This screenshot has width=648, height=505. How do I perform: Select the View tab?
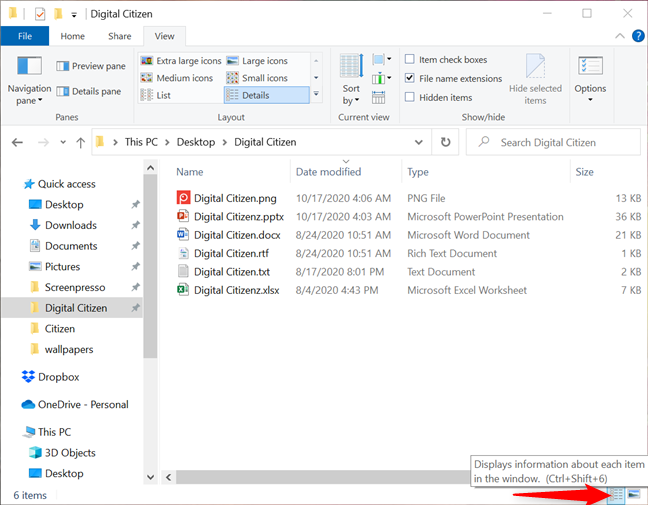(164, 36)
